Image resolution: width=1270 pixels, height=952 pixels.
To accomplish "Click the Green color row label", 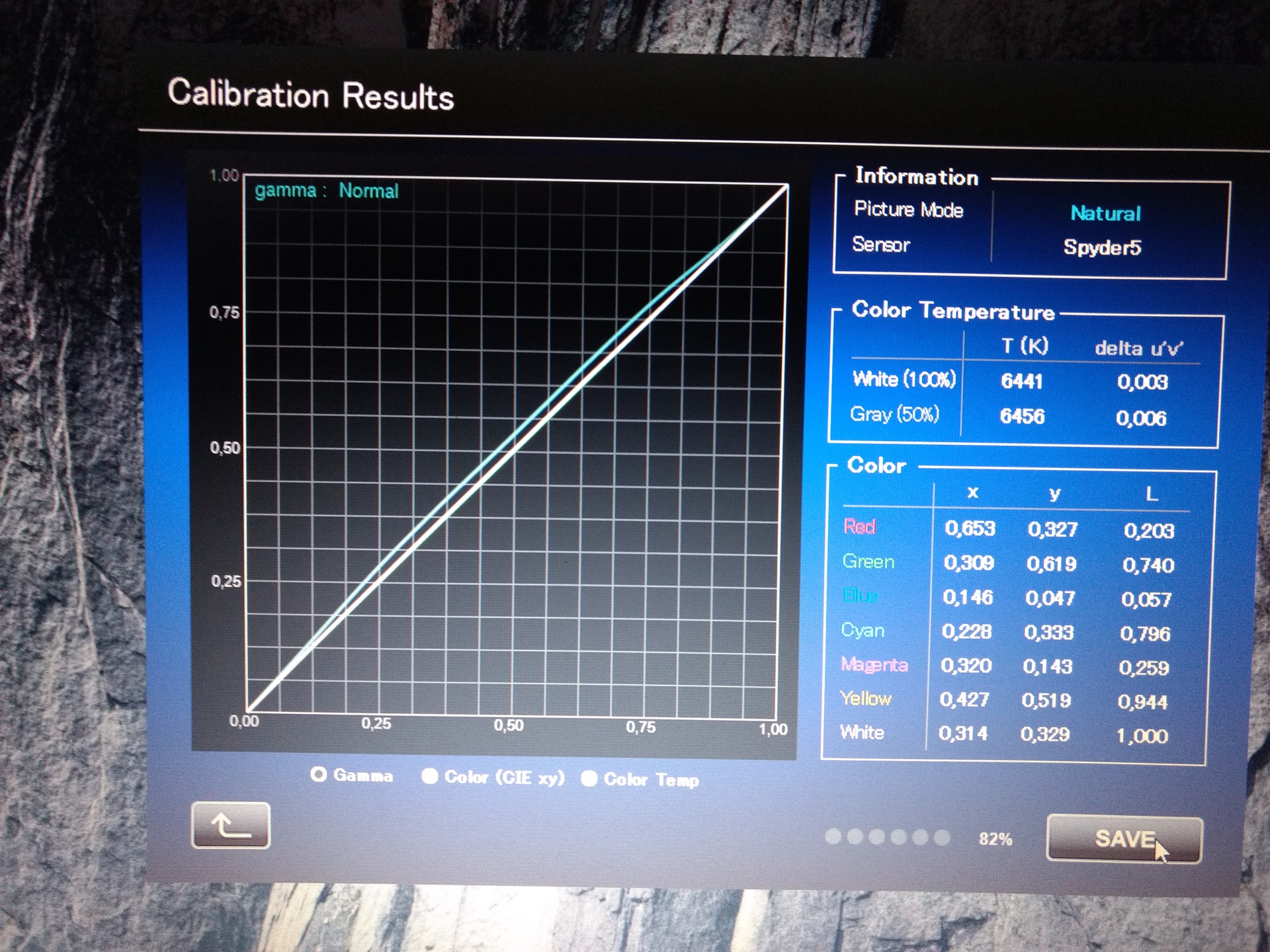I will [x=868, y=562].
